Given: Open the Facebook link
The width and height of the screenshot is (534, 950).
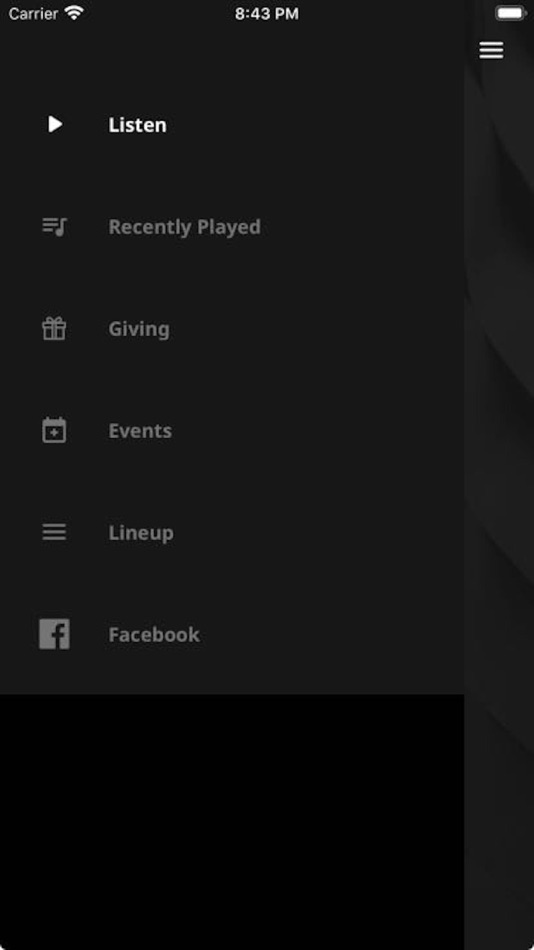Looking at the screenshot, I should tap(154, 634).
